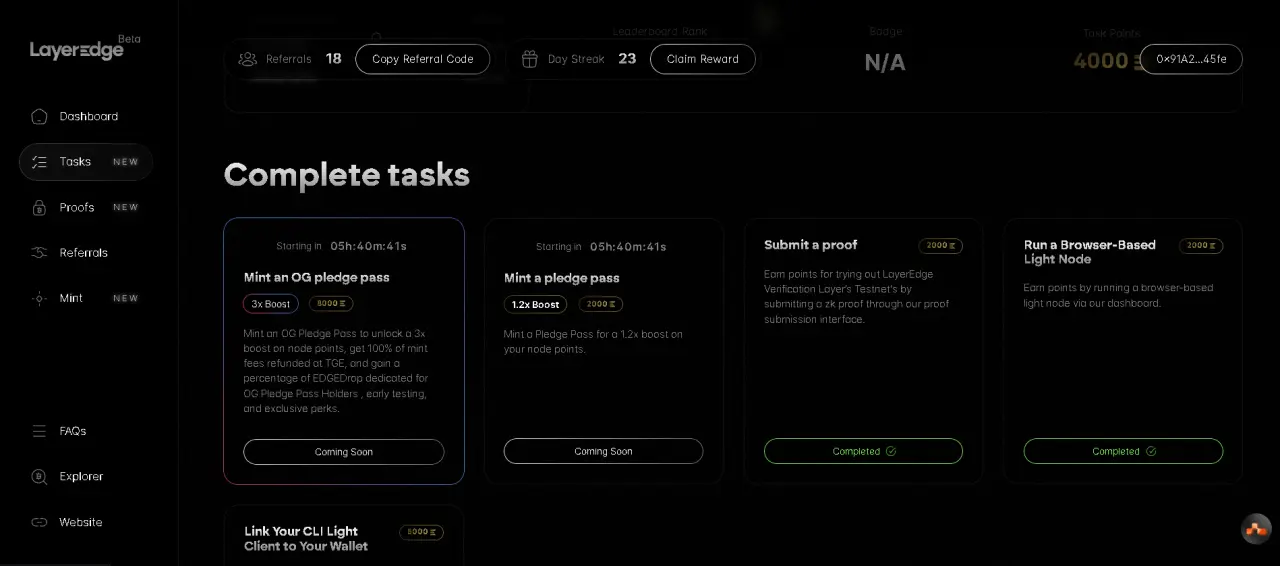1280x566 pixels.
Task: Click the FAQs list icon
Action: click(x=39, y=431)
